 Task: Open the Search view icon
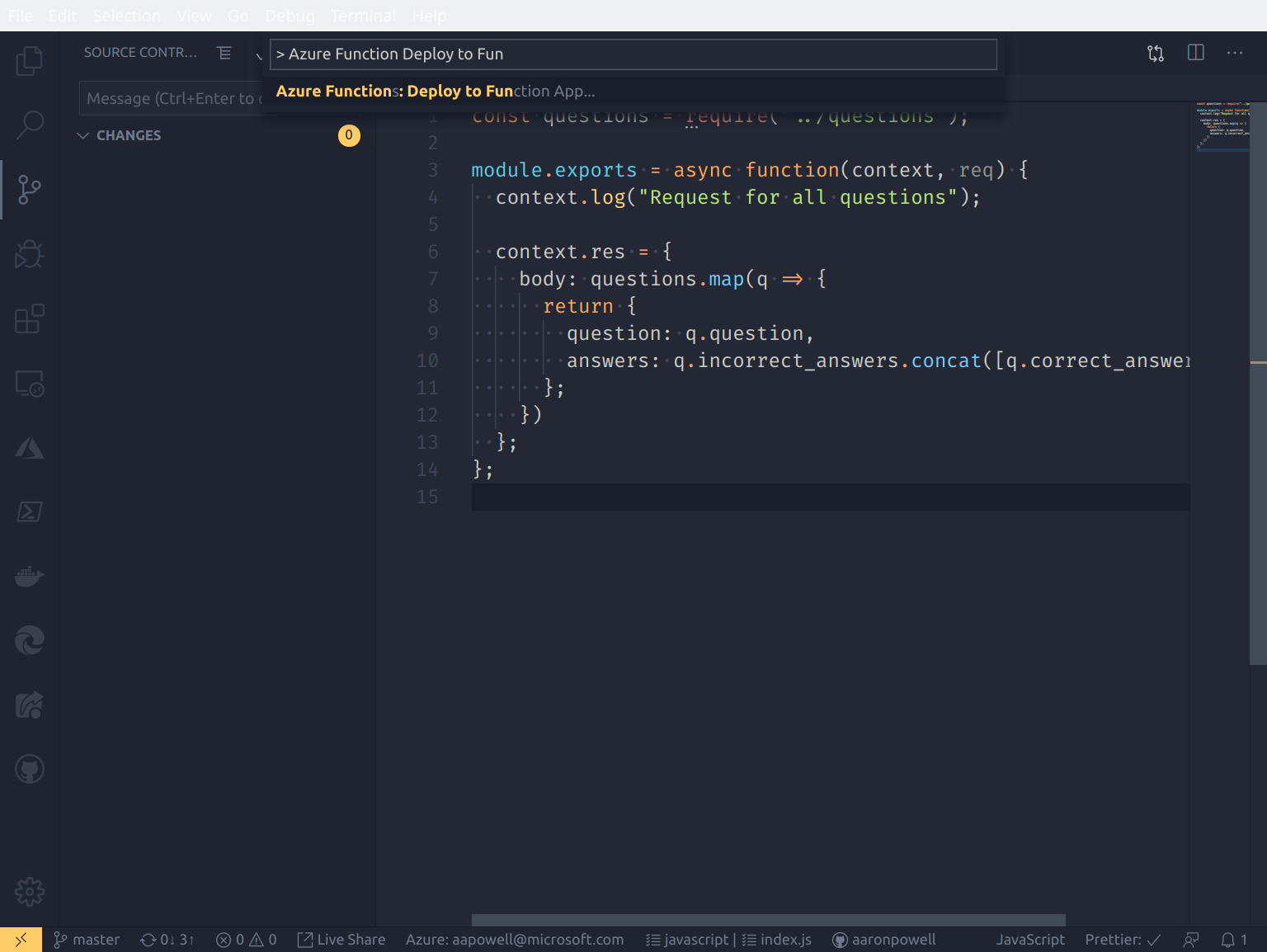click(30, 125)
